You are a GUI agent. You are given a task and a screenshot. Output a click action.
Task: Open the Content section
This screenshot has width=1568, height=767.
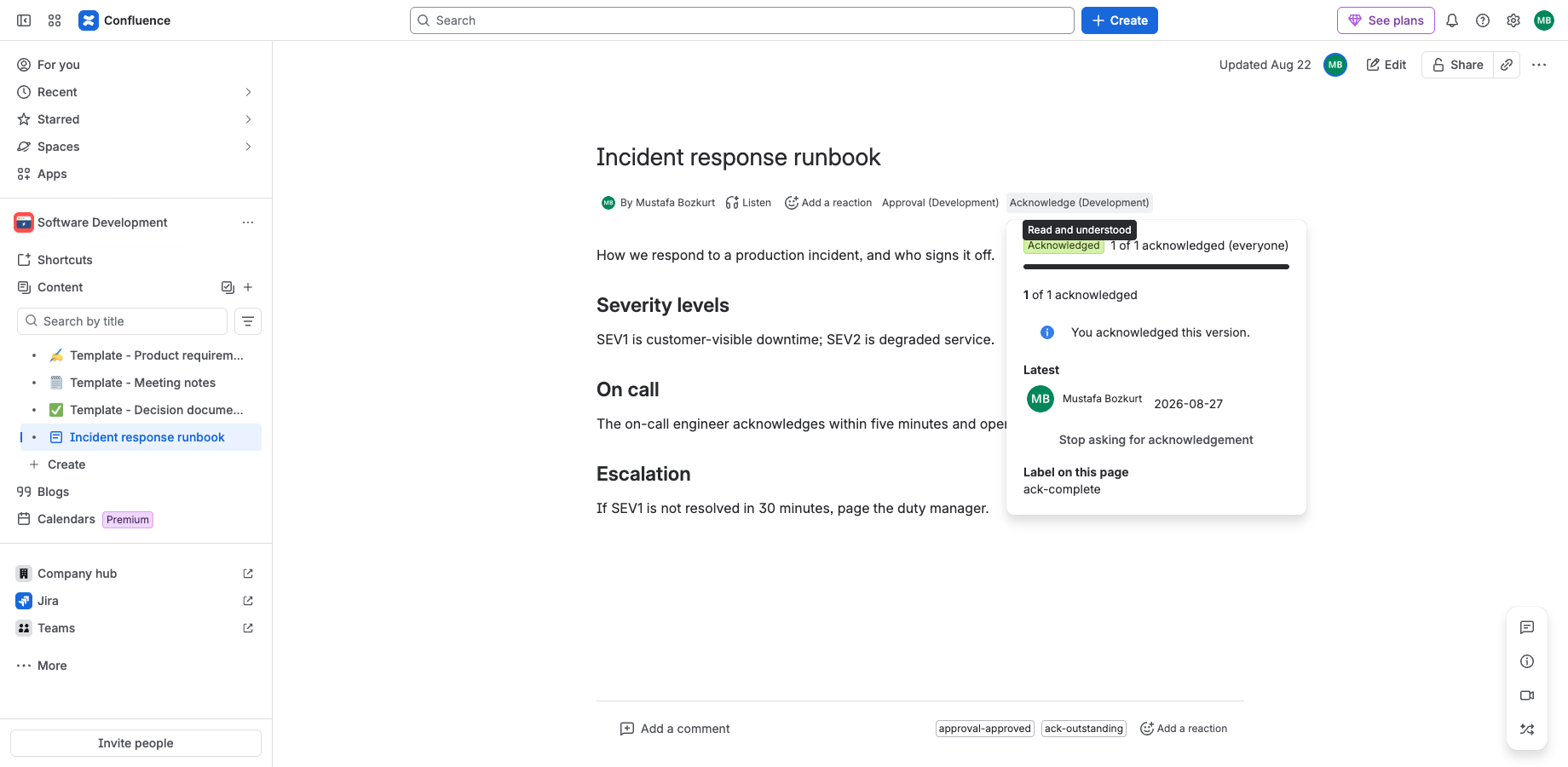pyautogui.click(x=60, y=287)
